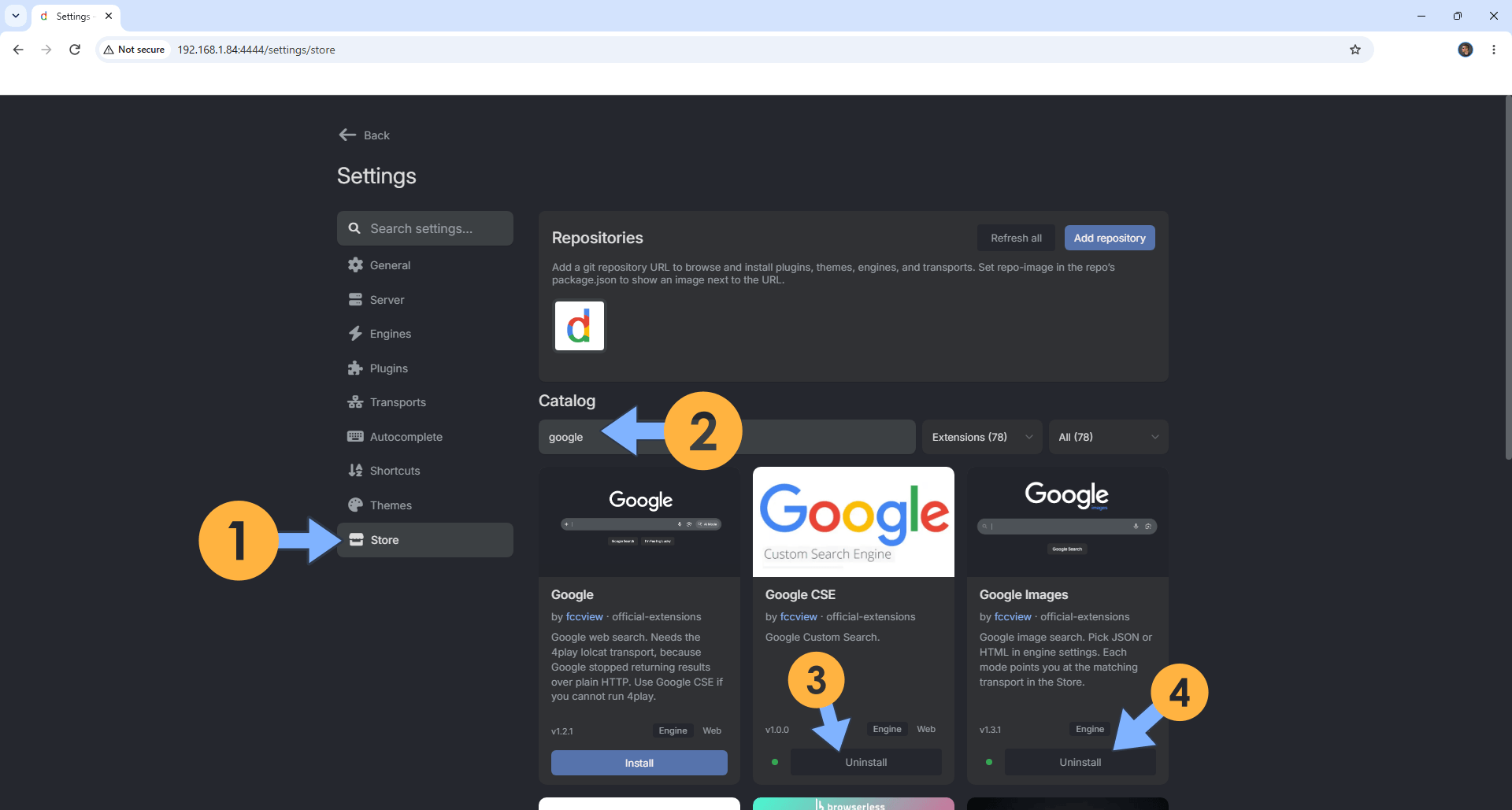Viewport: 1512px width, 810px height.
Task: Click the browser address bar URL
Action: (256, 50)
